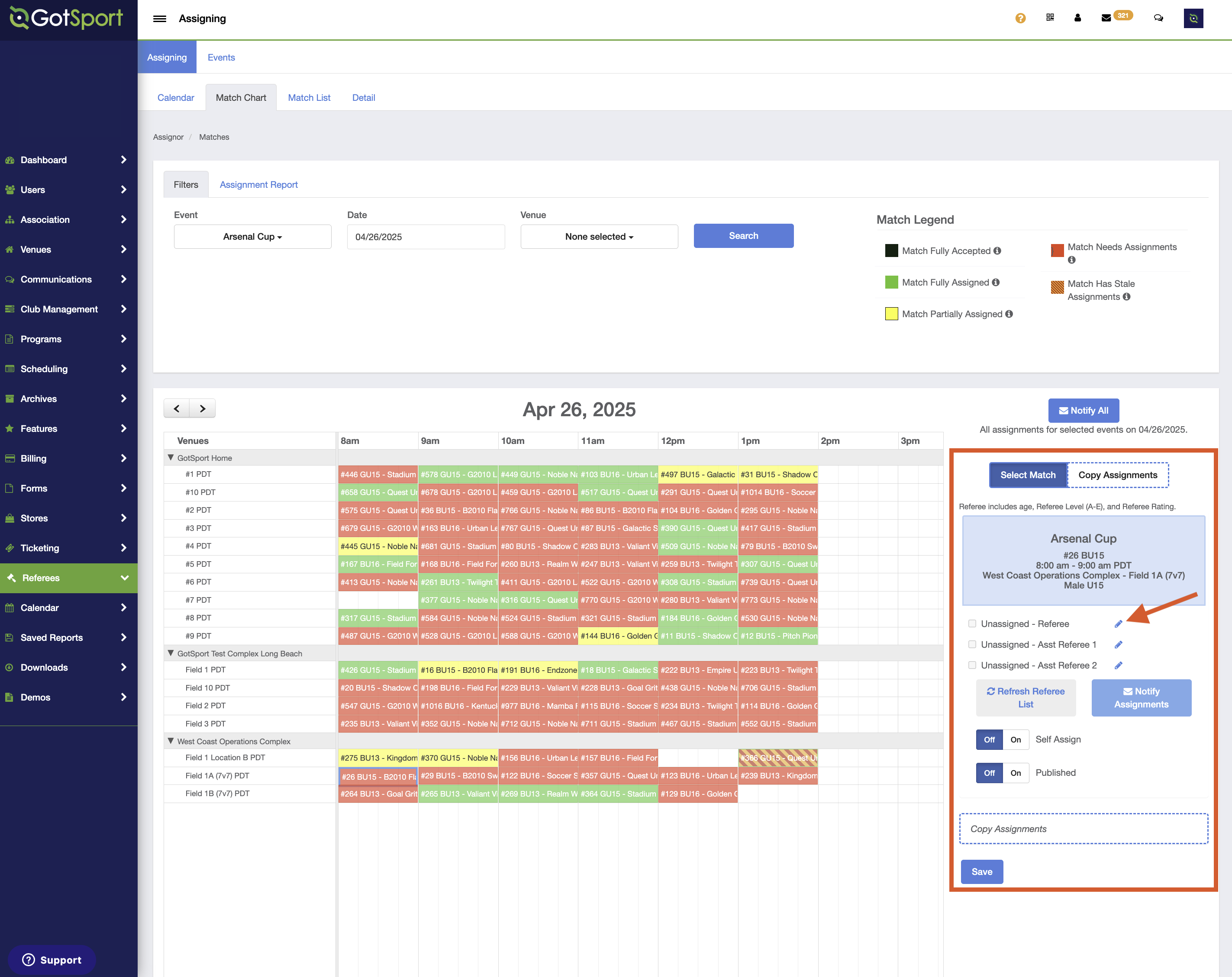1232x977 pixels.
Task: Collapse GotSport Test Complex Long Beach group
Action: pos(170,652)
